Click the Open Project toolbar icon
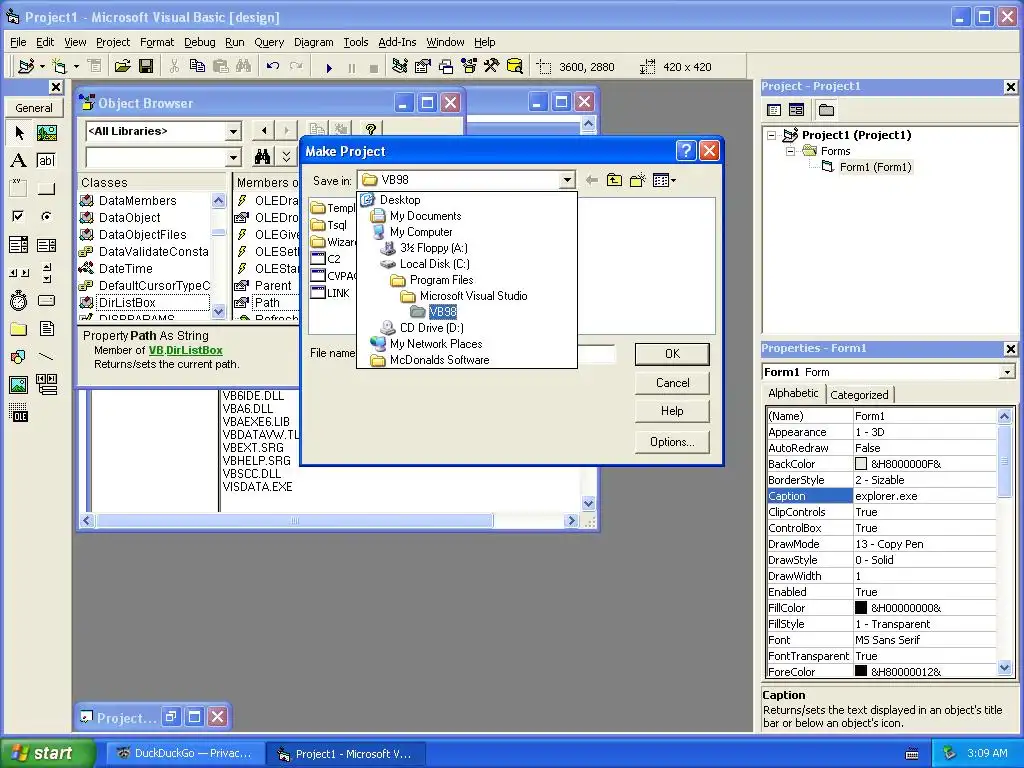The width and height of the screenshot is (1024, 768). [122, 66]
